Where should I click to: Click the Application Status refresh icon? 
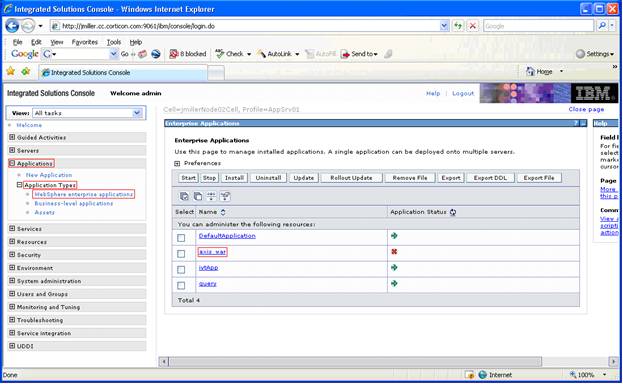coord(453,212)
